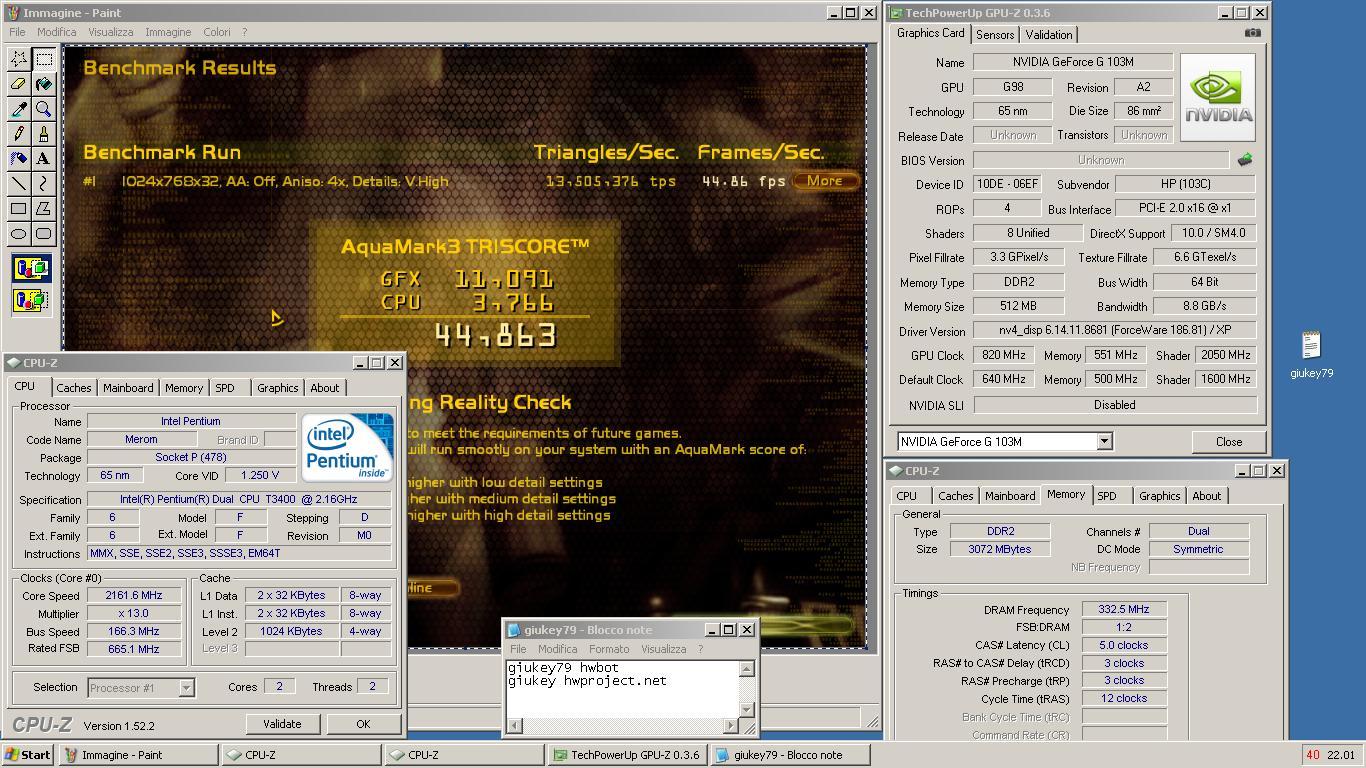Viewport: 1366px width, 768px height.
Task: Click Notepad horizontal scrollbar right arrow
Action: (x=730, y=725)
